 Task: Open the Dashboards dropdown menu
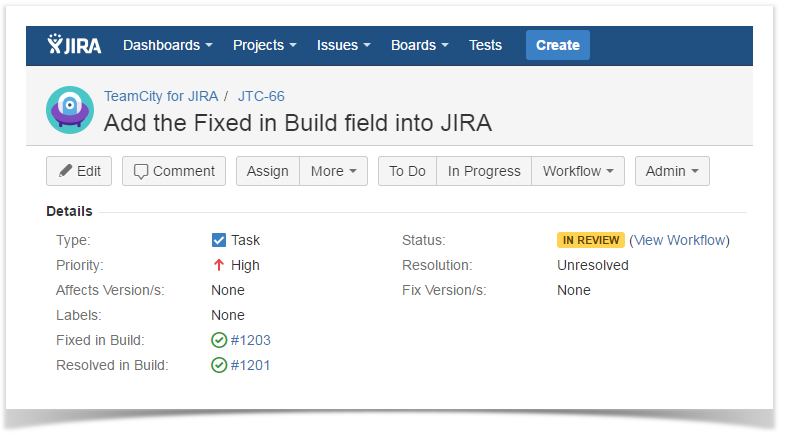(167, 45)
